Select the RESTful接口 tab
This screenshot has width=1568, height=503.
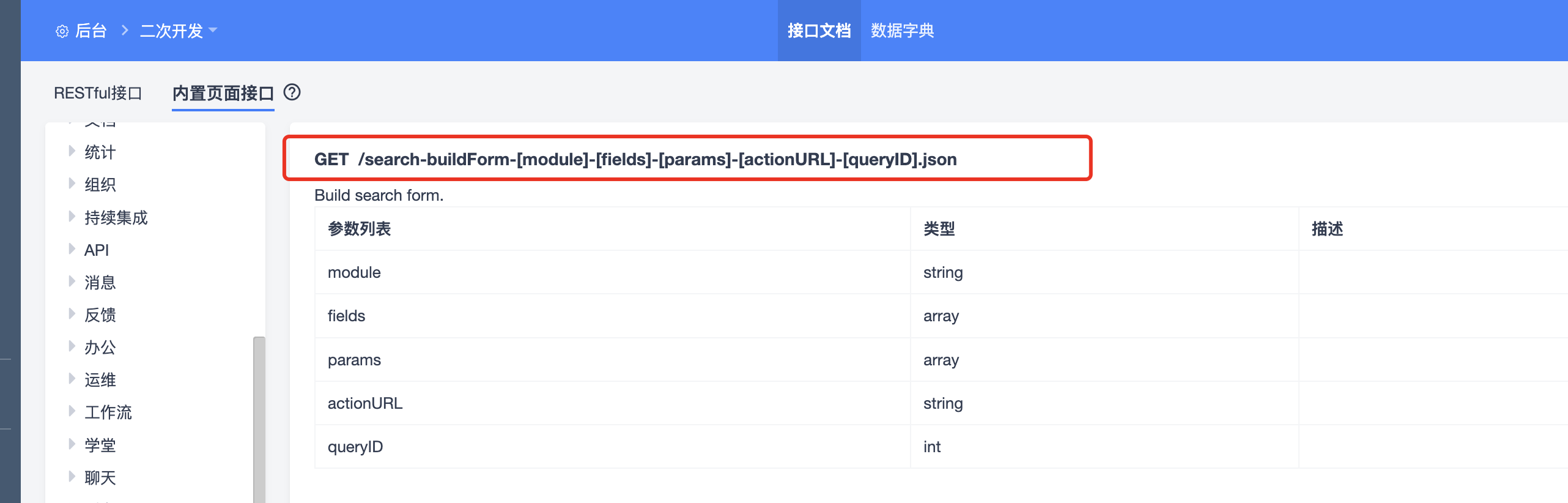click(98, 93)
